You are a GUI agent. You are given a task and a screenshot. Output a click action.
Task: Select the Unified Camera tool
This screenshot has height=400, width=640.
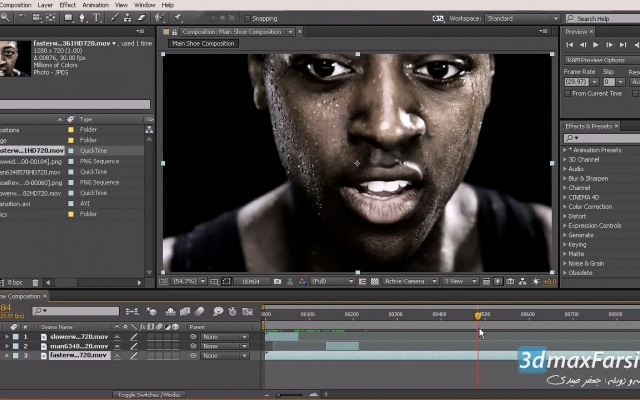pyautogui.click(x=37, y=18)
